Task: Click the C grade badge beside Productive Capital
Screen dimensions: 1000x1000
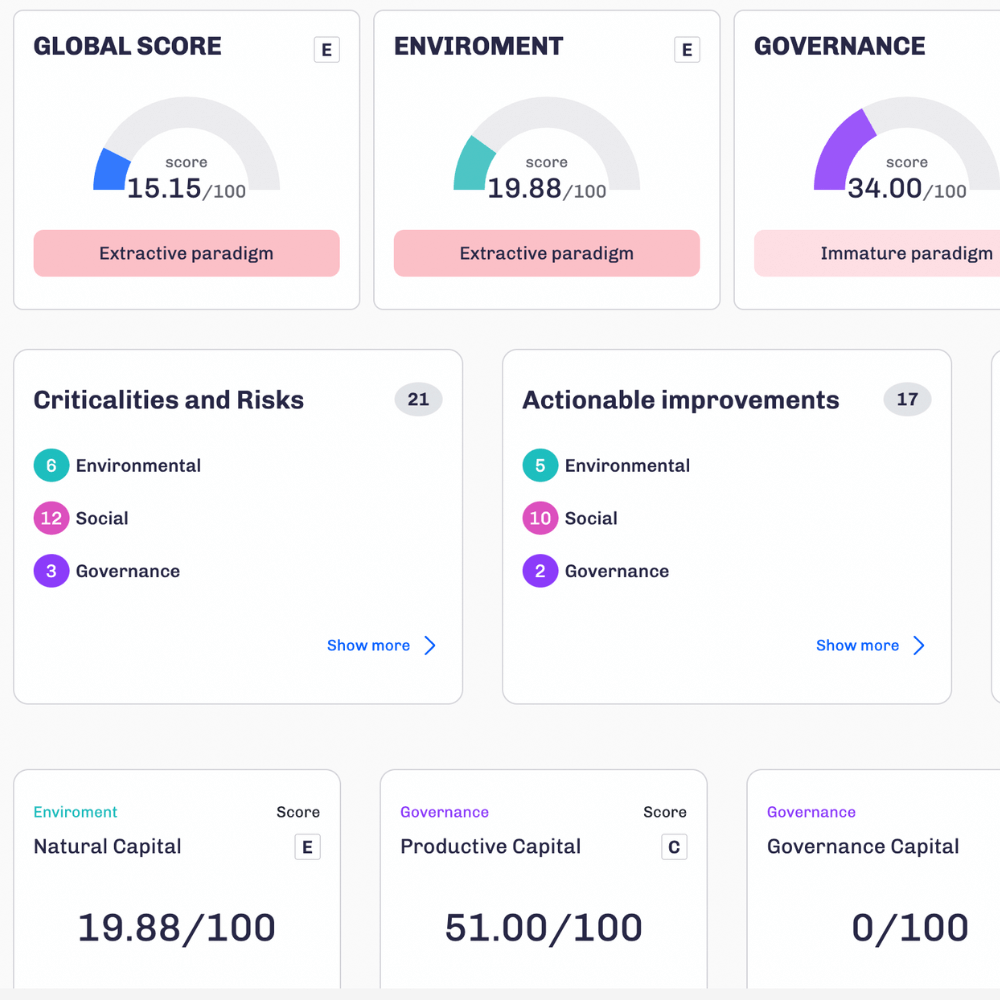Action: tap(674, 847)
